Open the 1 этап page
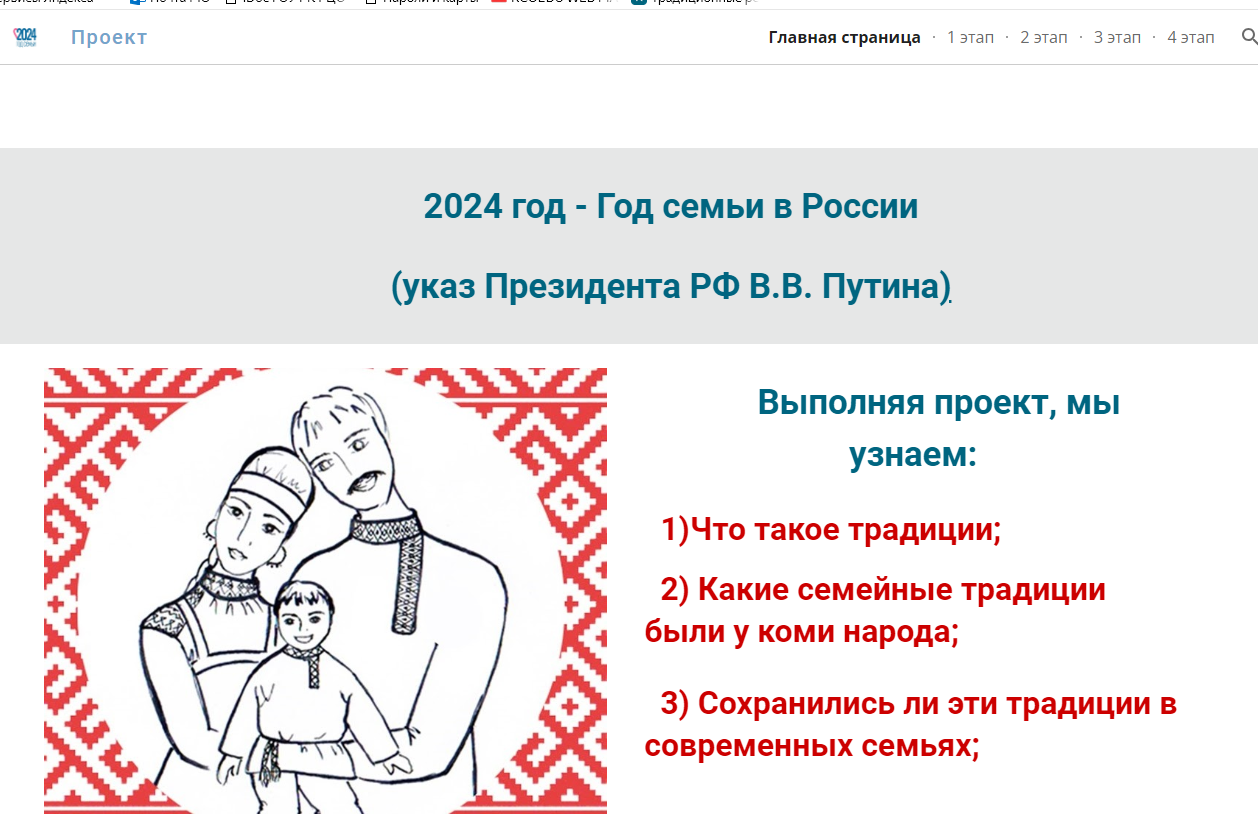Screen dimensions: 1258x835 click(x=970, y=37)
